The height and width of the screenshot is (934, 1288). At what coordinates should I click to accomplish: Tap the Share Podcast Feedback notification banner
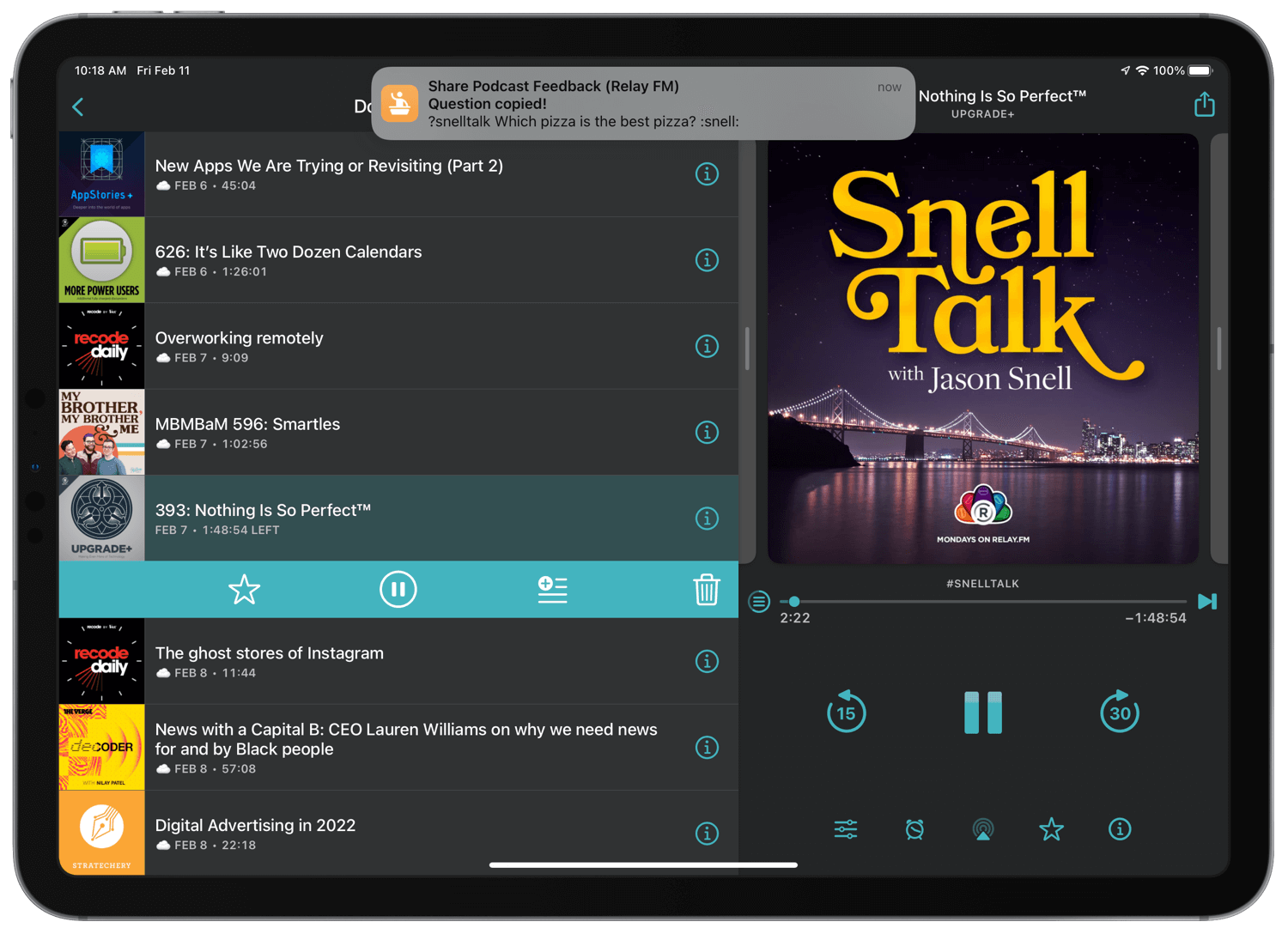[x=643, y=104]
